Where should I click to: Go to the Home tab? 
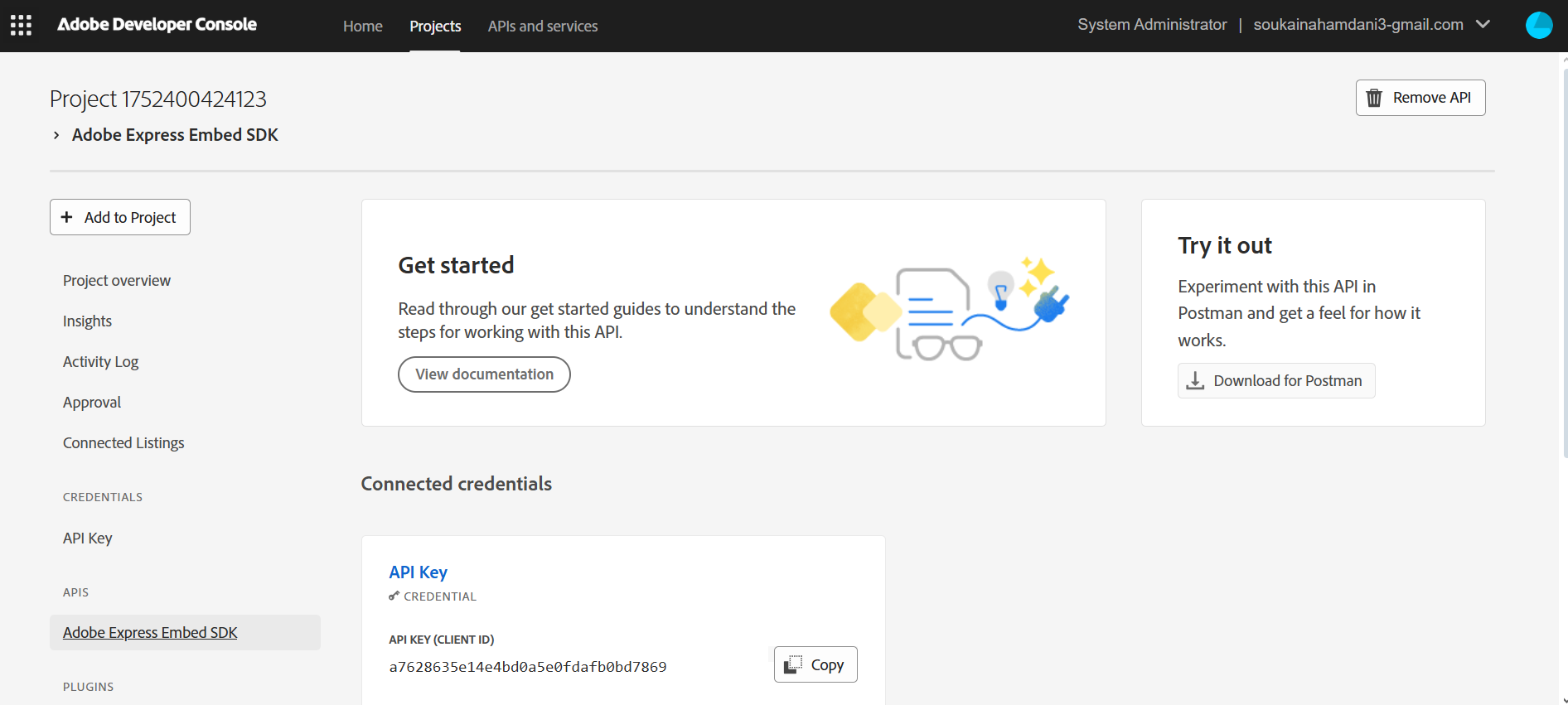coord(363,26)
